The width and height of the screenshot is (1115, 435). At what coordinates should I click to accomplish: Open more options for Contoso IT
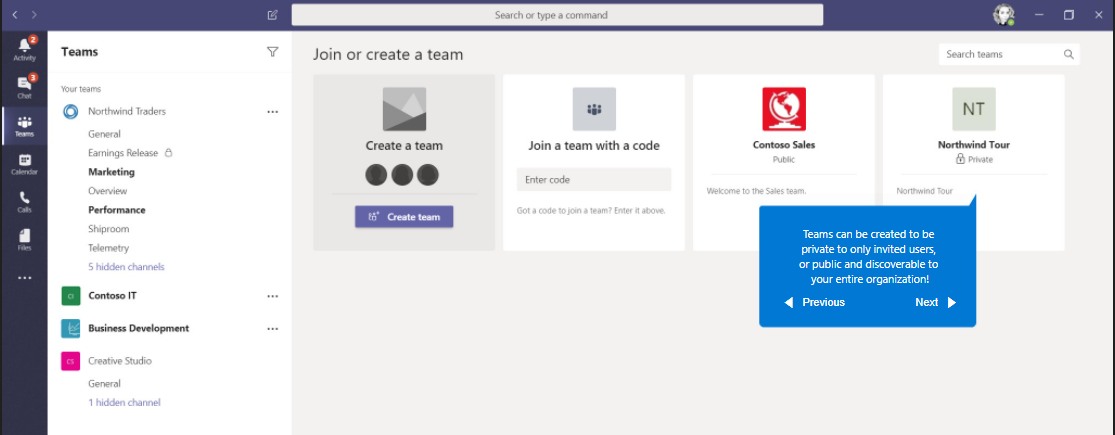[x=272, y=296]
